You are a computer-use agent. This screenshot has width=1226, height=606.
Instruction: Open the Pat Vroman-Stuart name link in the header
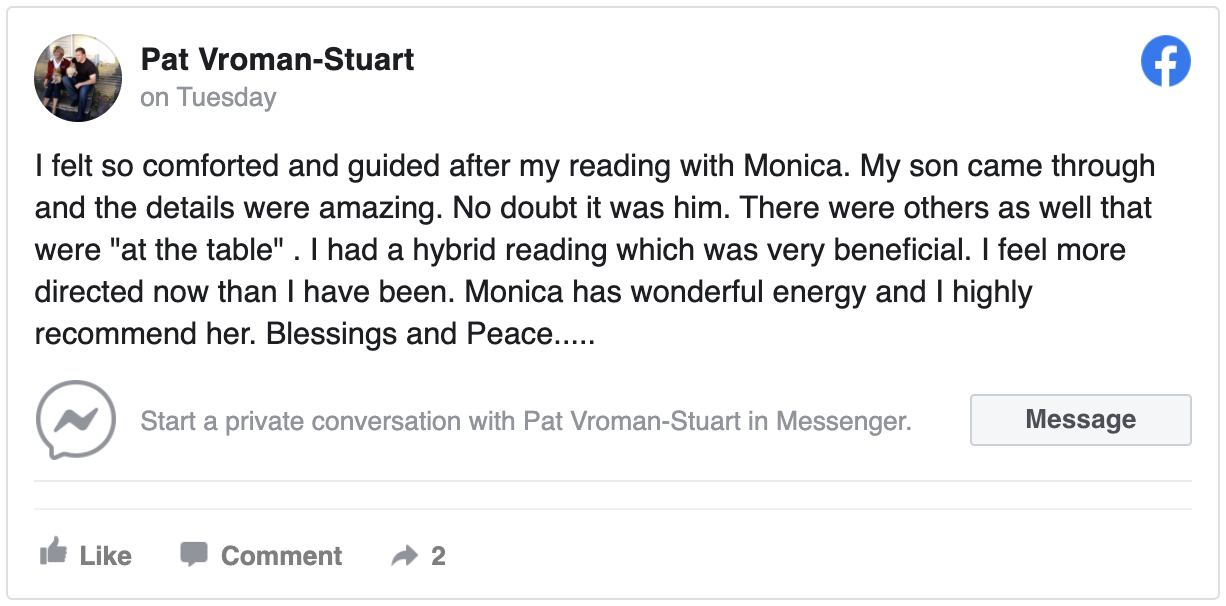point(277,59)
